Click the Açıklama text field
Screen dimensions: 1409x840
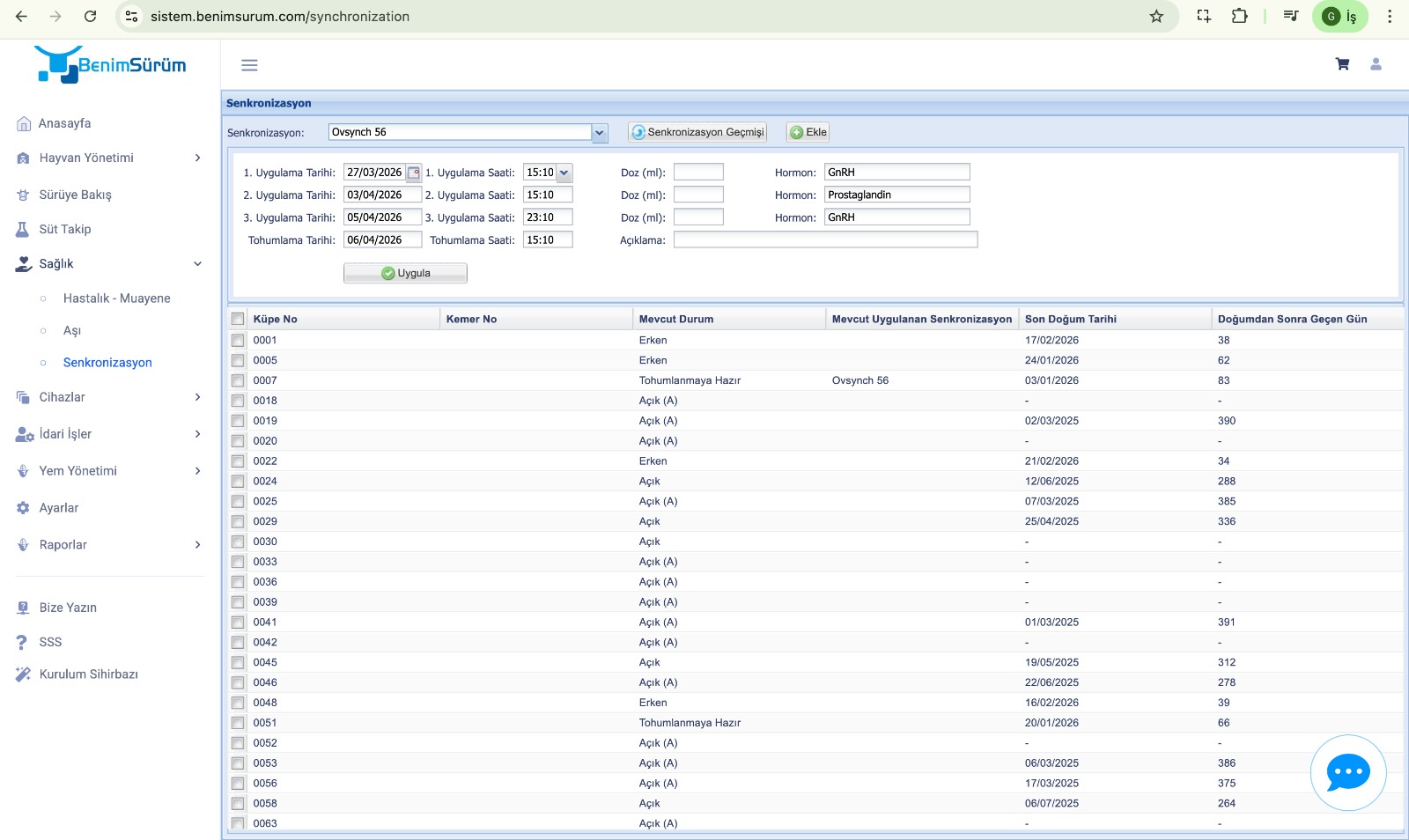tap(824, 239)
